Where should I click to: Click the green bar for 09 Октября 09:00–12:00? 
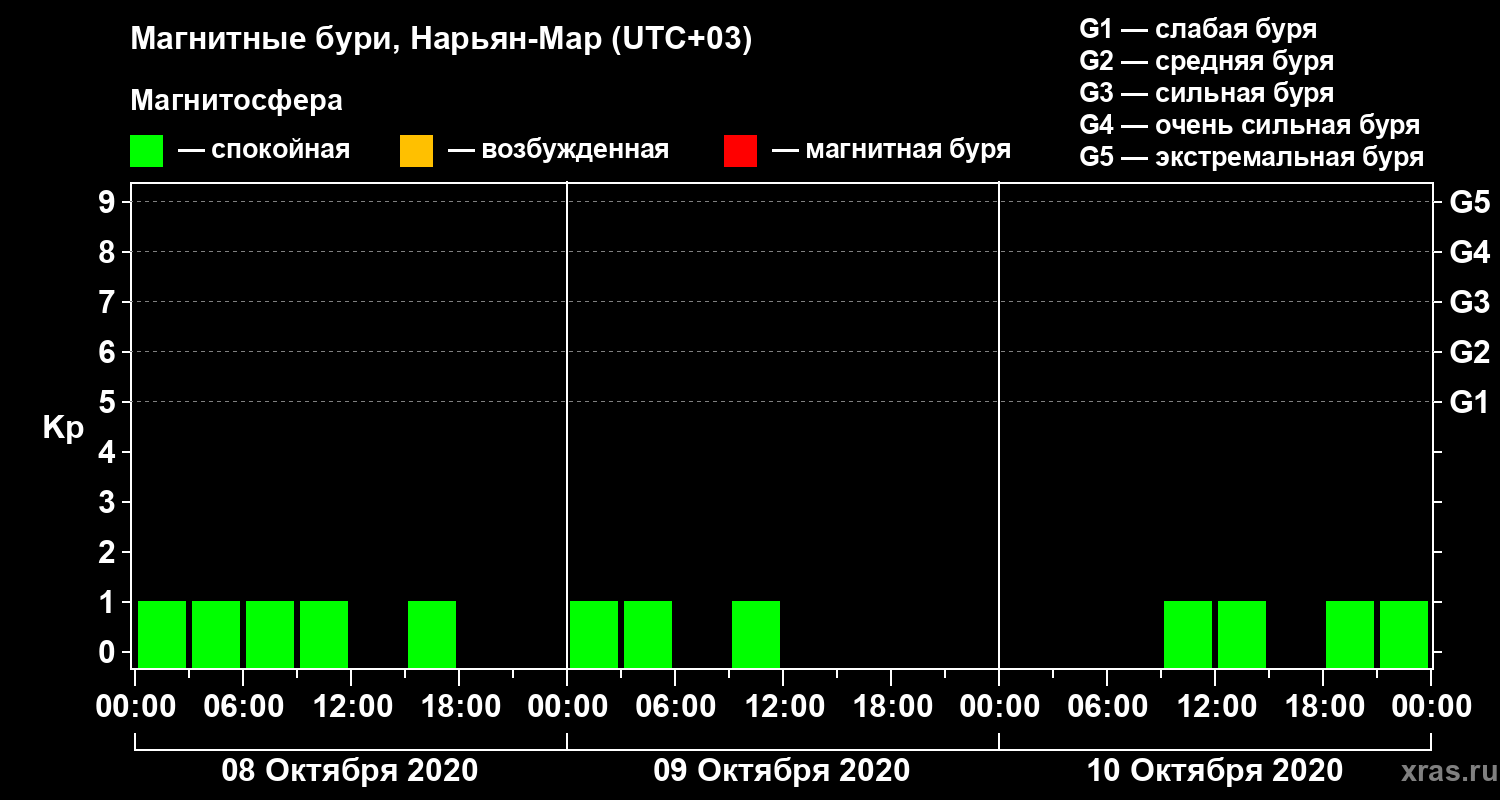pyautogui.click(x=756, y=634)
